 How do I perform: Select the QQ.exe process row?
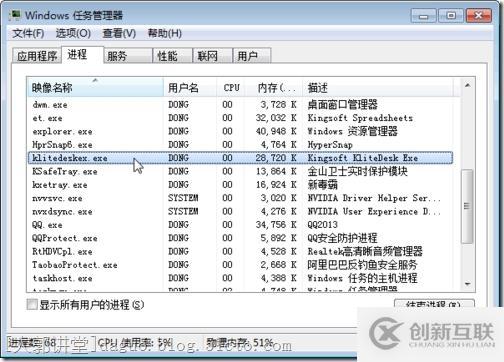(x=240, y=225)
